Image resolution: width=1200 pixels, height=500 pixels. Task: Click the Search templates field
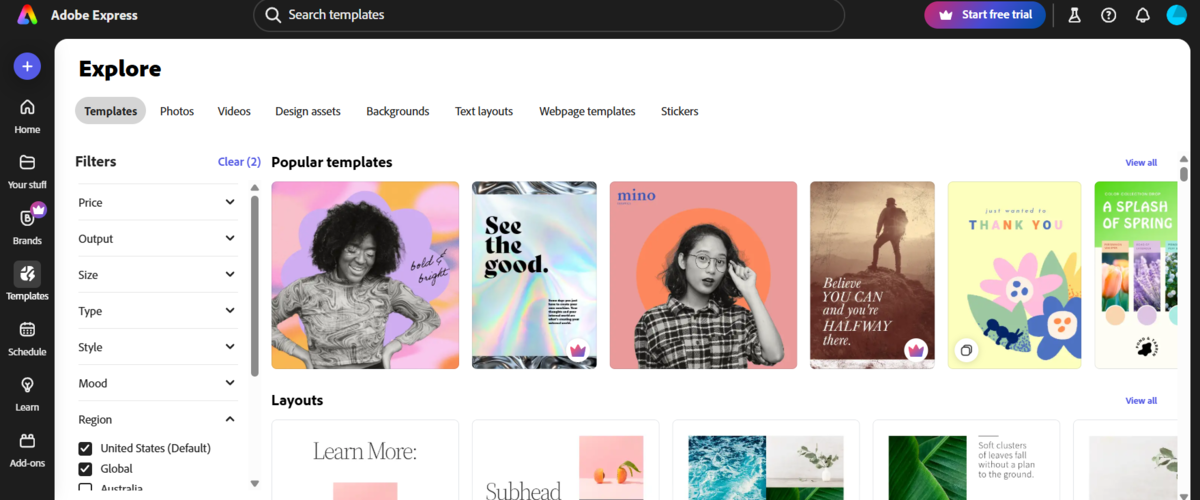tap(548, 15)
